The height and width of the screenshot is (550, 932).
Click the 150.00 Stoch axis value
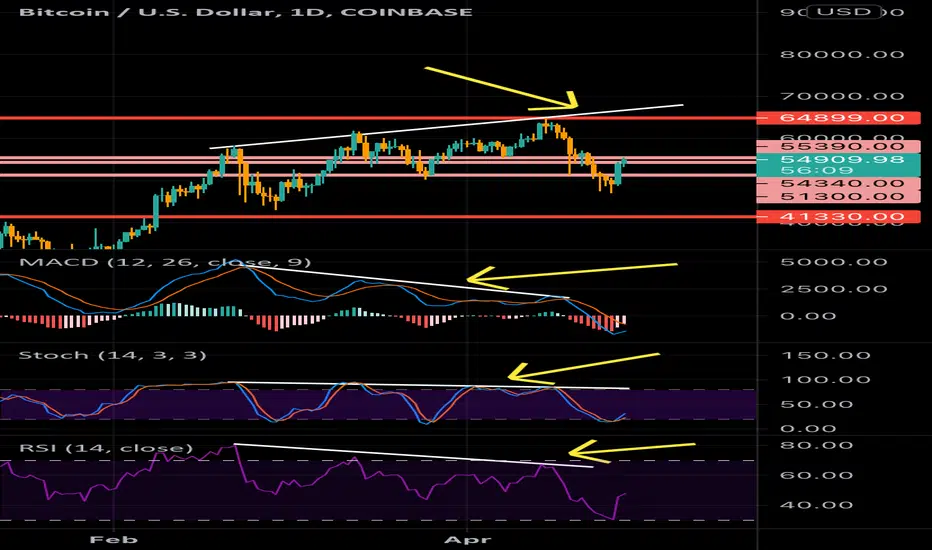(826, 356)
